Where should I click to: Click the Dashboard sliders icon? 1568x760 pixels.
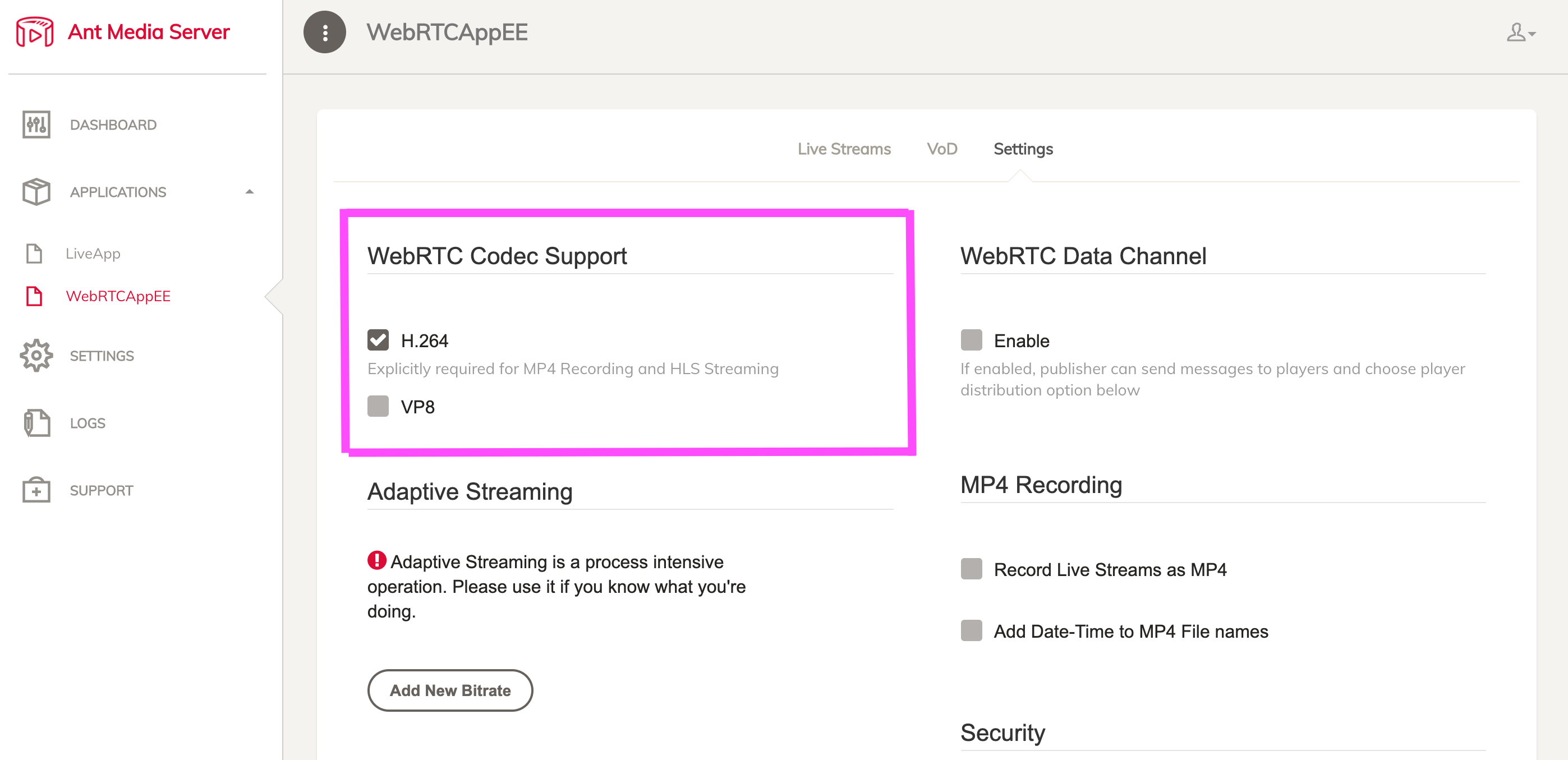pyautogui.click(x=36, y=125)
